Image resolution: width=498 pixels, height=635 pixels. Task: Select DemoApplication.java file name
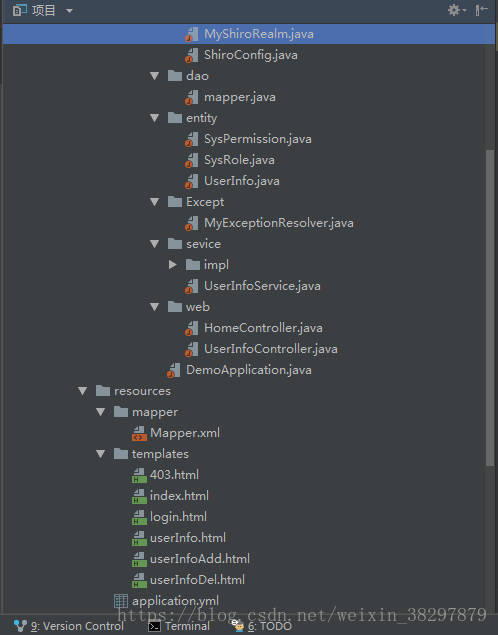249,370
